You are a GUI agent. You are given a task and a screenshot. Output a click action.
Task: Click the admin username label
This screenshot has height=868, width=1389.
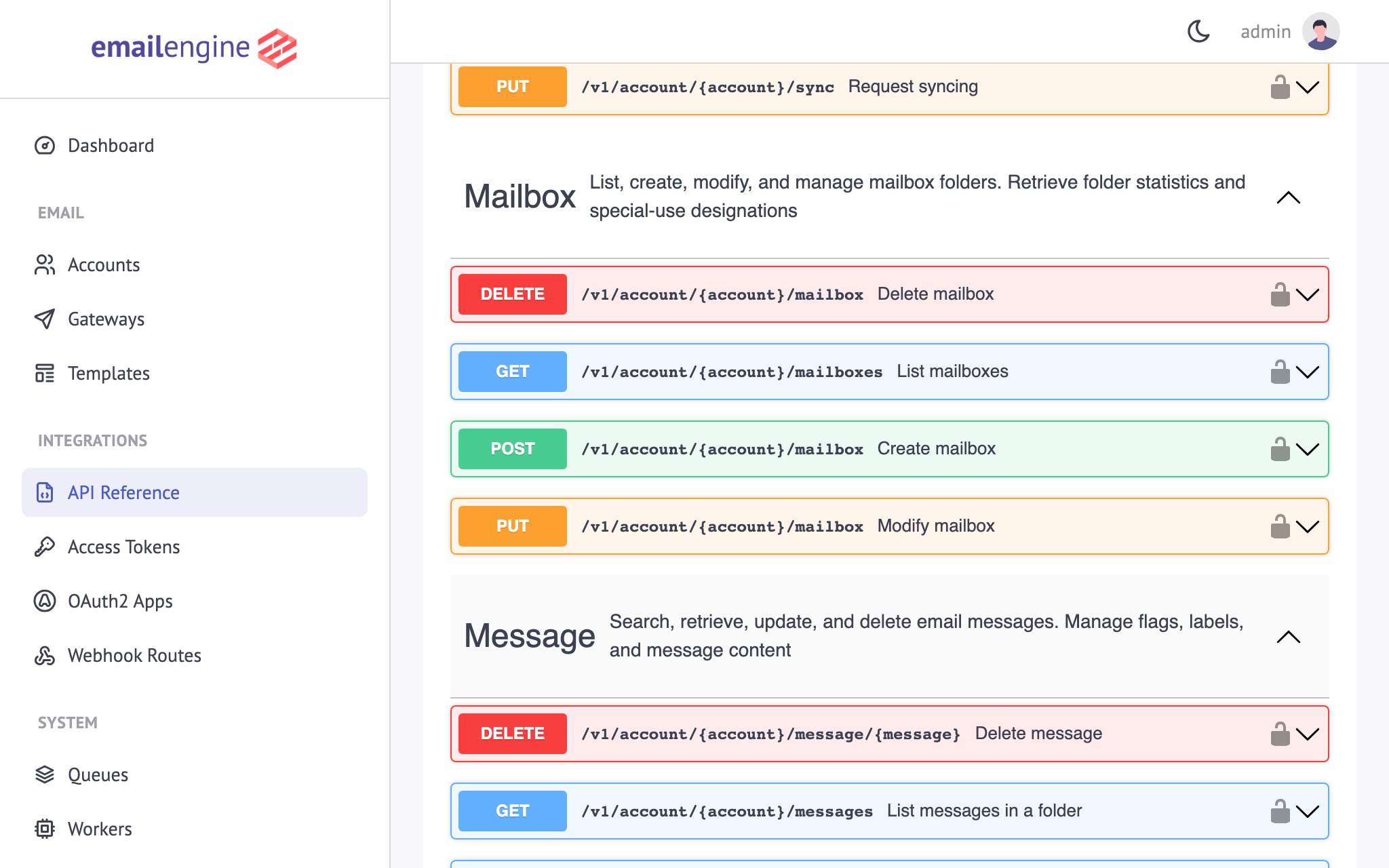1266,31
